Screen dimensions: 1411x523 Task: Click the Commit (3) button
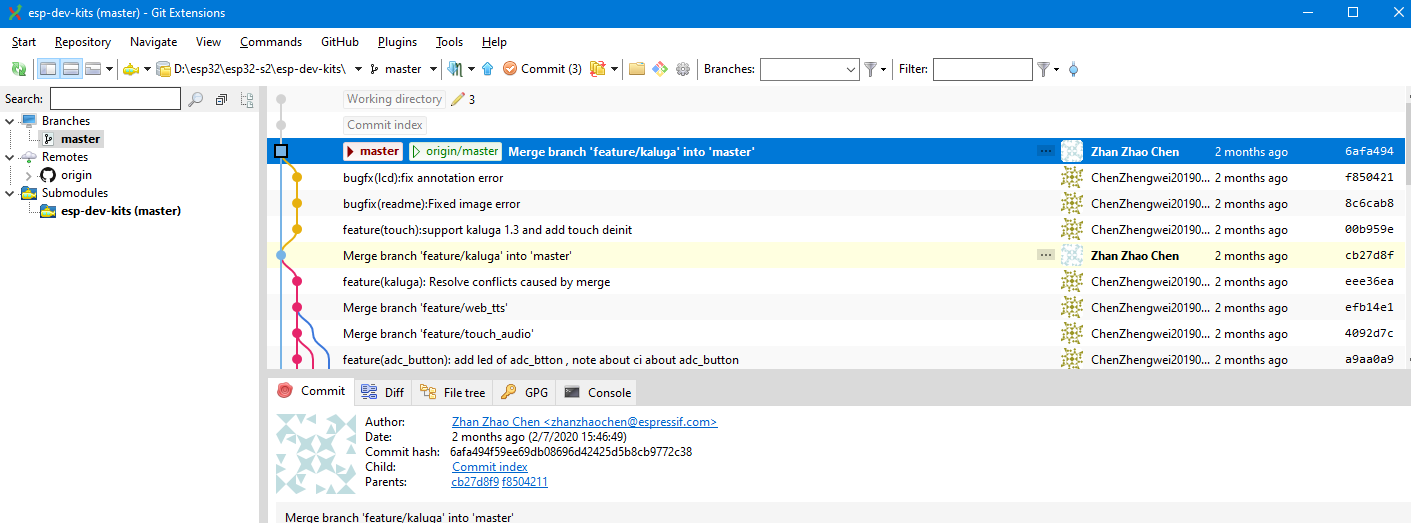pyautogui.click(x=542, y=69)
